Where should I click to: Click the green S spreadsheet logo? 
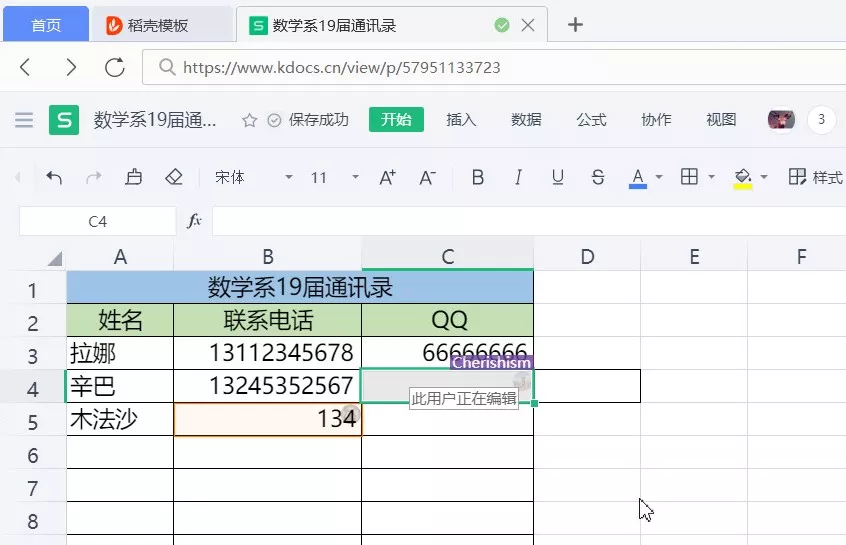(x=64, y=120)
